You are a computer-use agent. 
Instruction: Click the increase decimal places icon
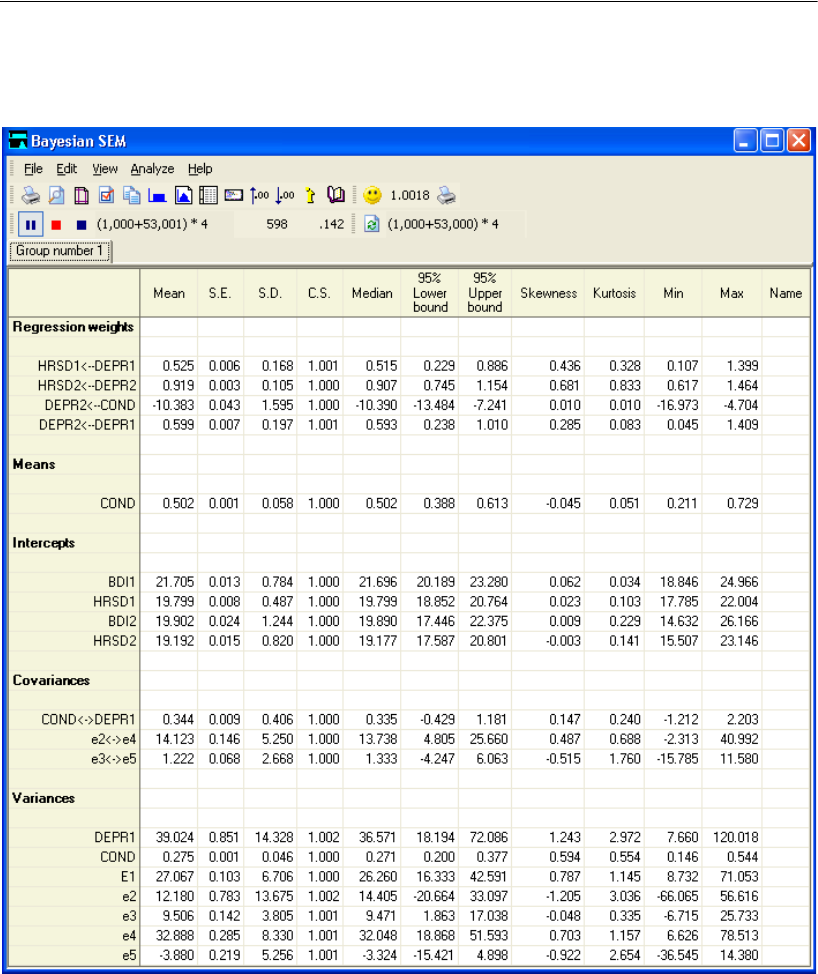(257, 196)
